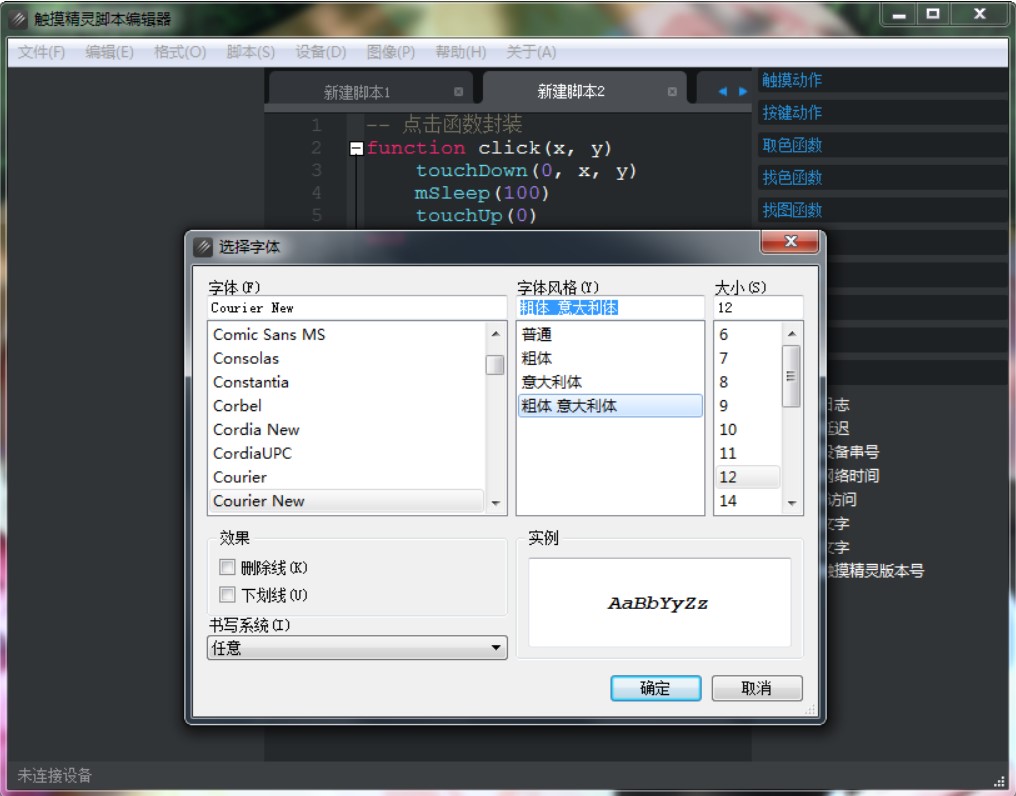Open the 帮助(H) menu
Image resolution: width=1016 pixels, height=796 pixels.
click(x=461, y=52)
